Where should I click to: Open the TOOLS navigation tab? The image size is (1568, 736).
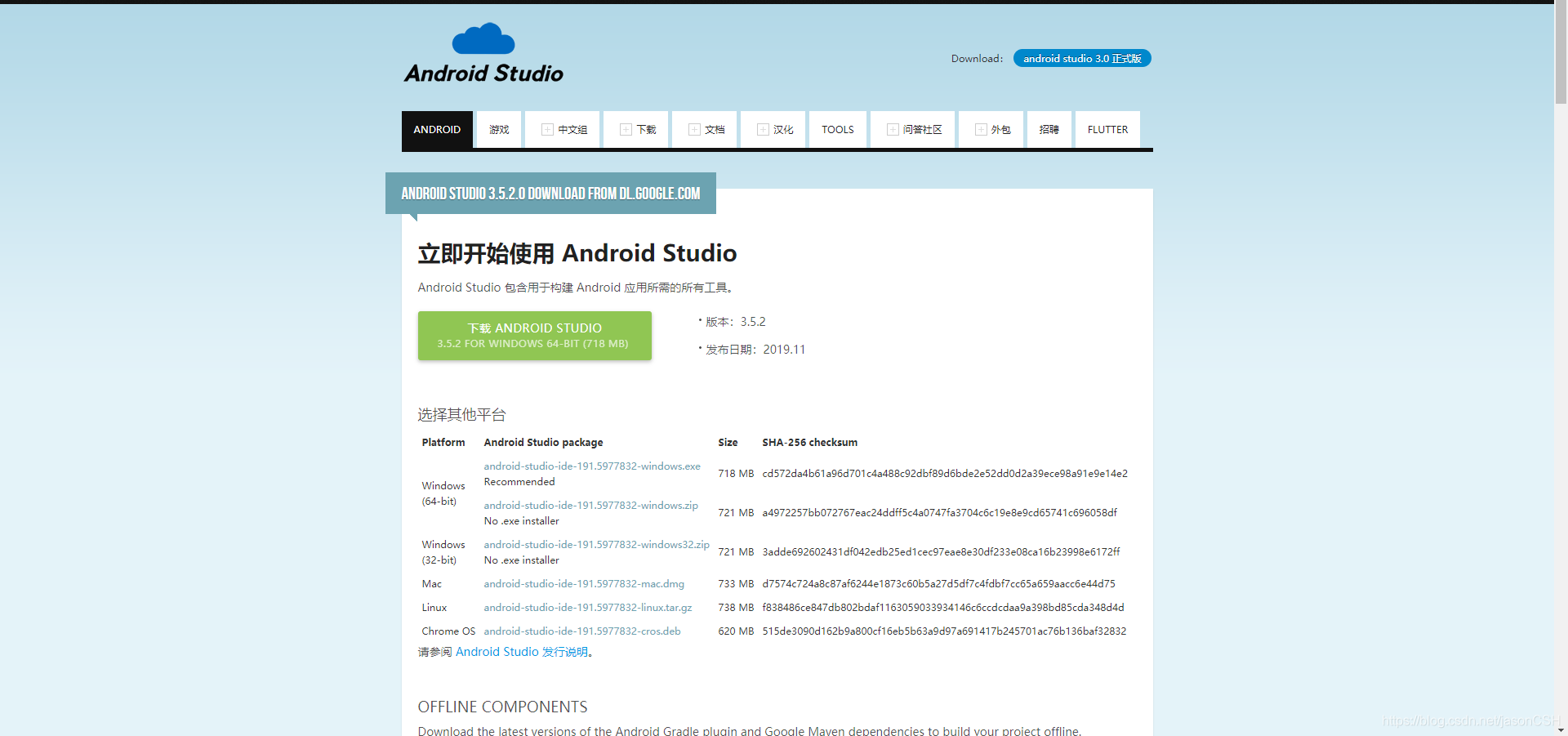(838, 130)
